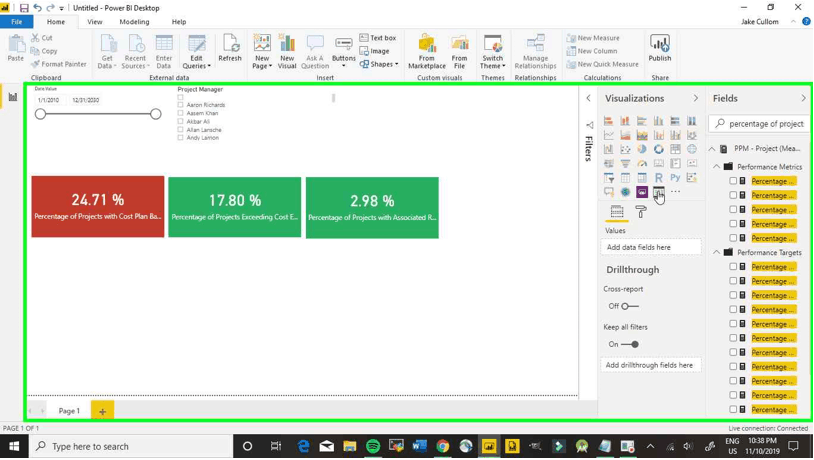Select the Python visual icon
Screen dimensions: 814x460
[675, 177]
